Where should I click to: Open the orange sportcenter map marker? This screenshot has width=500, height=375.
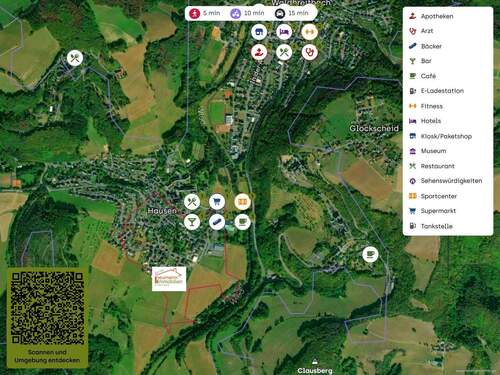[242, 202]
